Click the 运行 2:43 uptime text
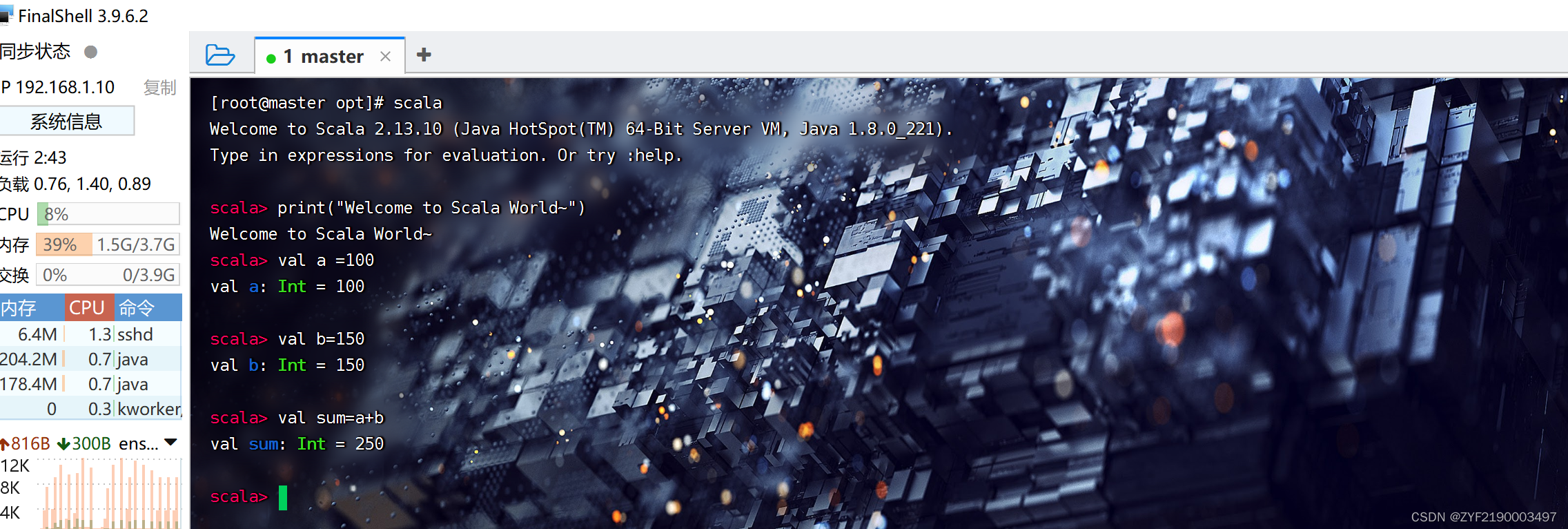Image resolution: width=1568 pixels, height=529 pixels. [33, 157]
